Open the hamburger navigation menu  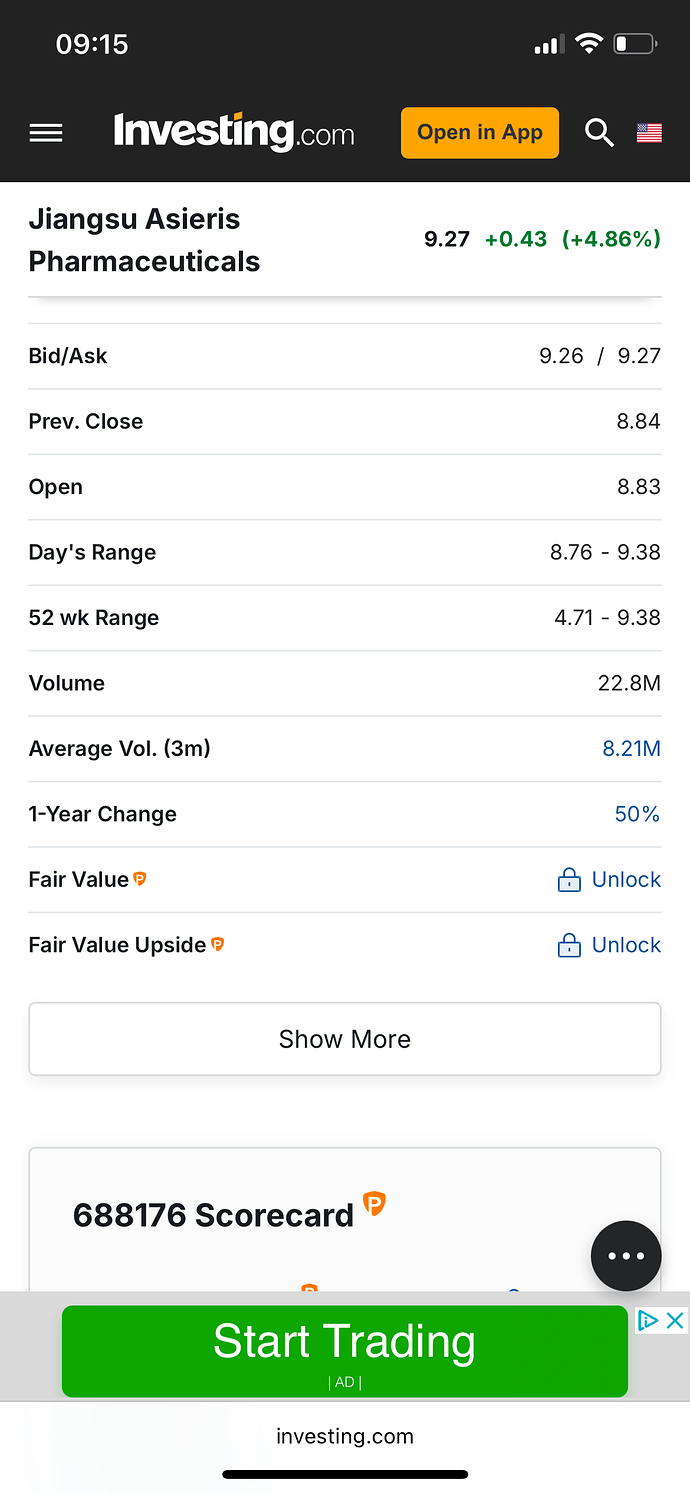coord(46,133)
